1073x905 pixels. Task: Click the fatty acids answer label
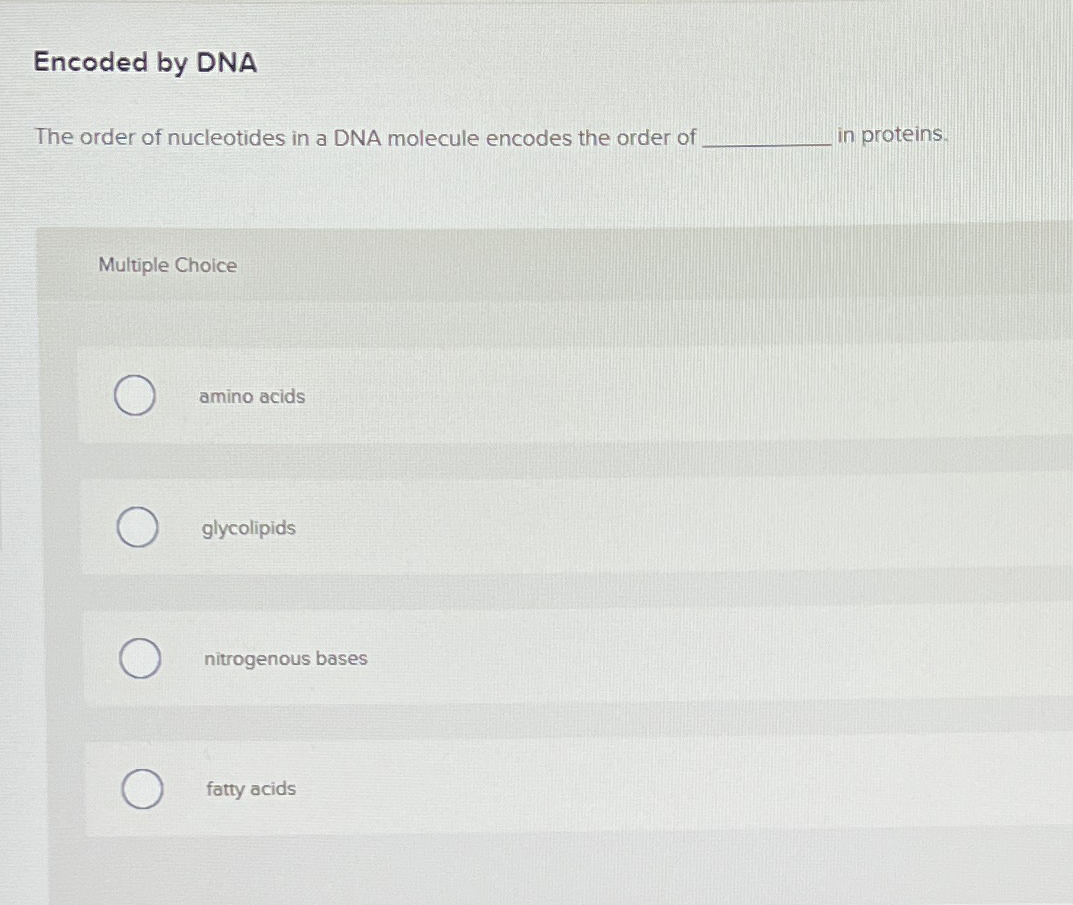point(250,789)
